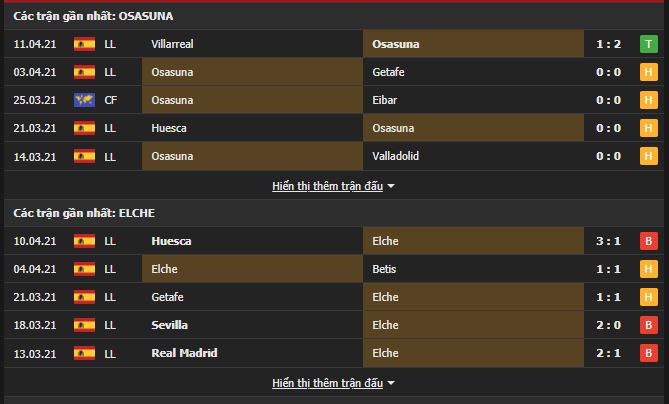Click CF competition label on Eibar row
The width and height of the screenshot is (669, 404).
point(111,100)
